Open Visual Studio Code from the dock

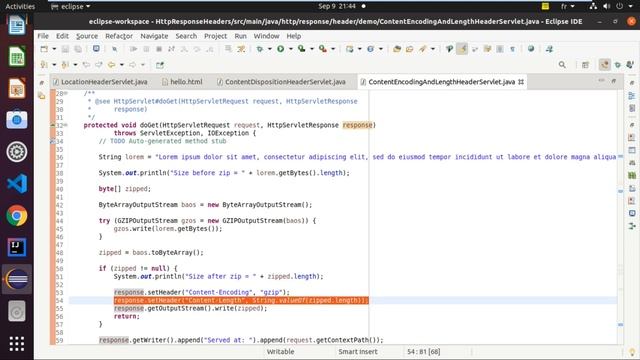[x=17, y=183]
